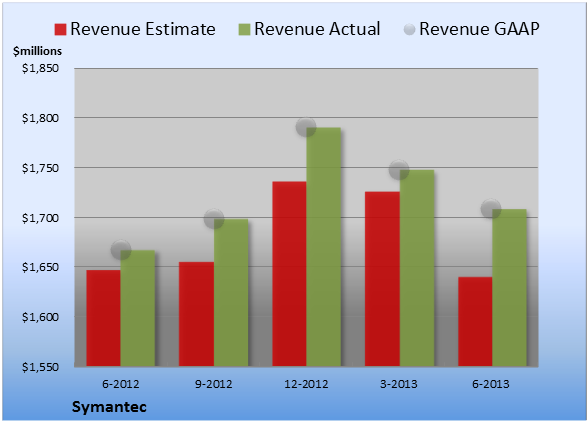Click the GAAP marker above 9-2012

tap(214, 219)
